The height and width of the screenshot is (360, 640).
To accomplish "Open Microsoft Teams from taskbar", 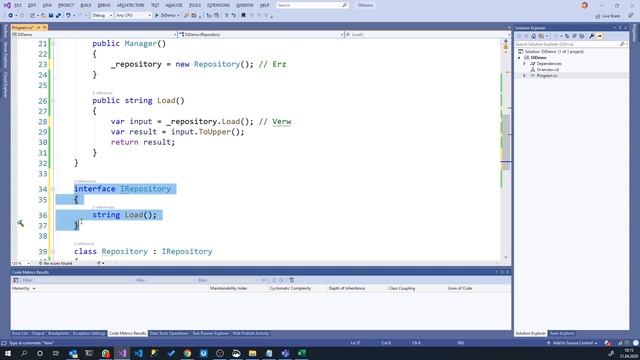I will (285, 353).
